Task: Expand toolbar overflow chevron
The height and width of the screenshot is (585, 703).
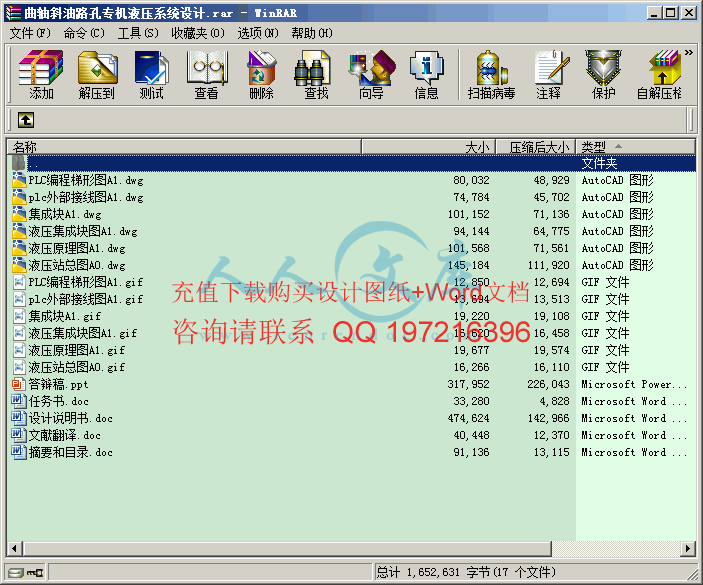Action: pos(689,53)
